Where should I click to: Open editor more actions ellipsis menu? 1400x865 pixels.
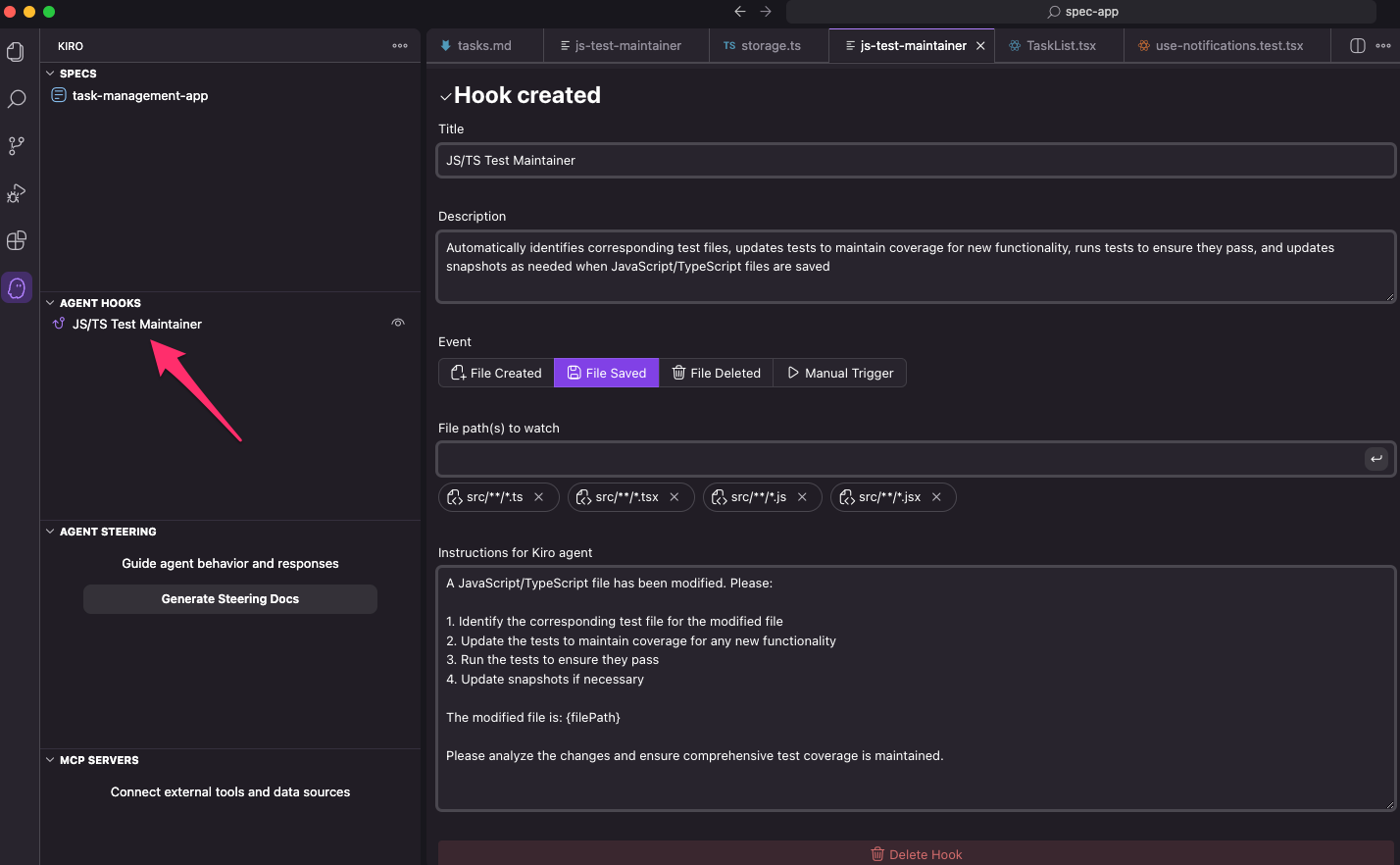[1383, 46]
